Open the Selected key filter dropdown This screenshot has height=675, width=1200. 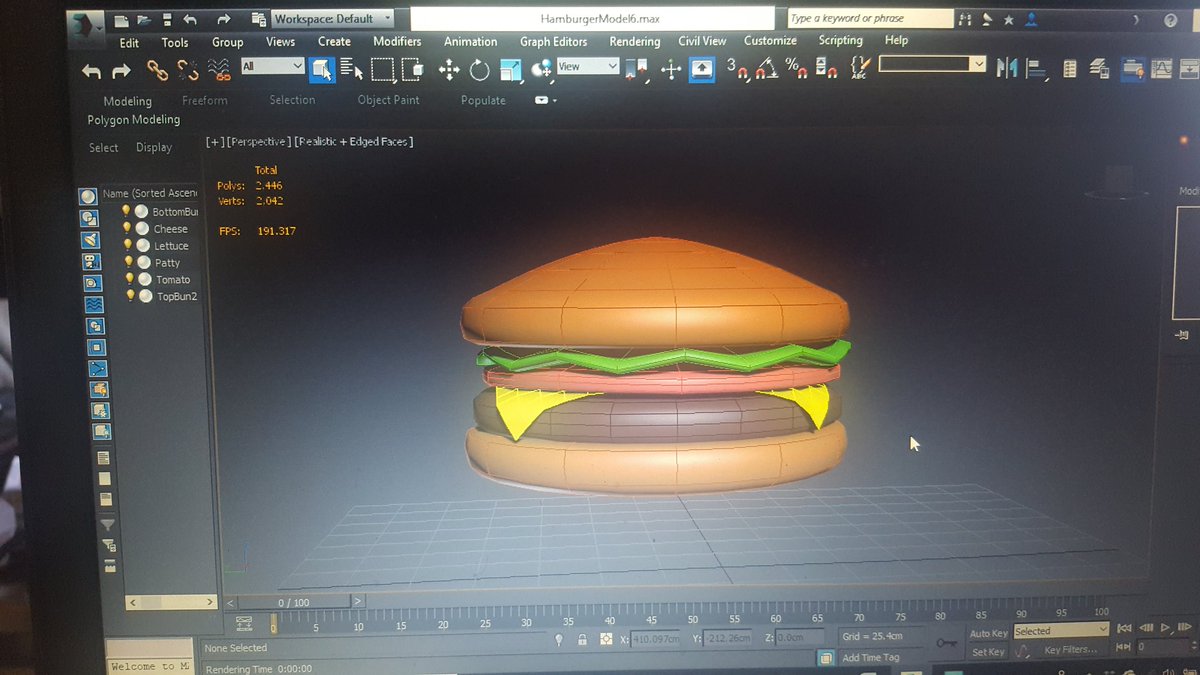(x=1061, y=631)
